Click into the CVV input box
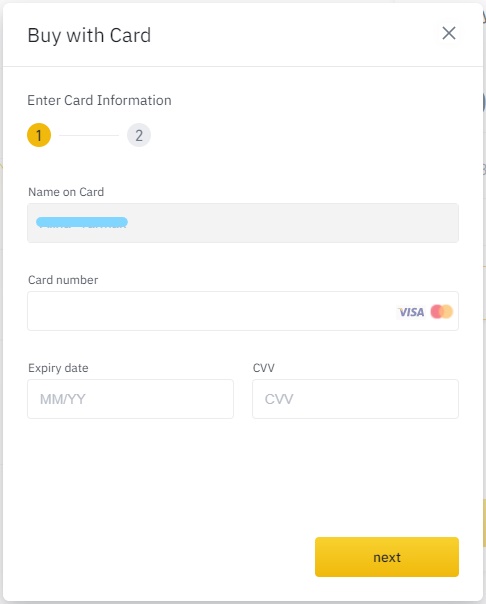Image resolution: width=486 pixels, height=604 pixels. point(355,399)
